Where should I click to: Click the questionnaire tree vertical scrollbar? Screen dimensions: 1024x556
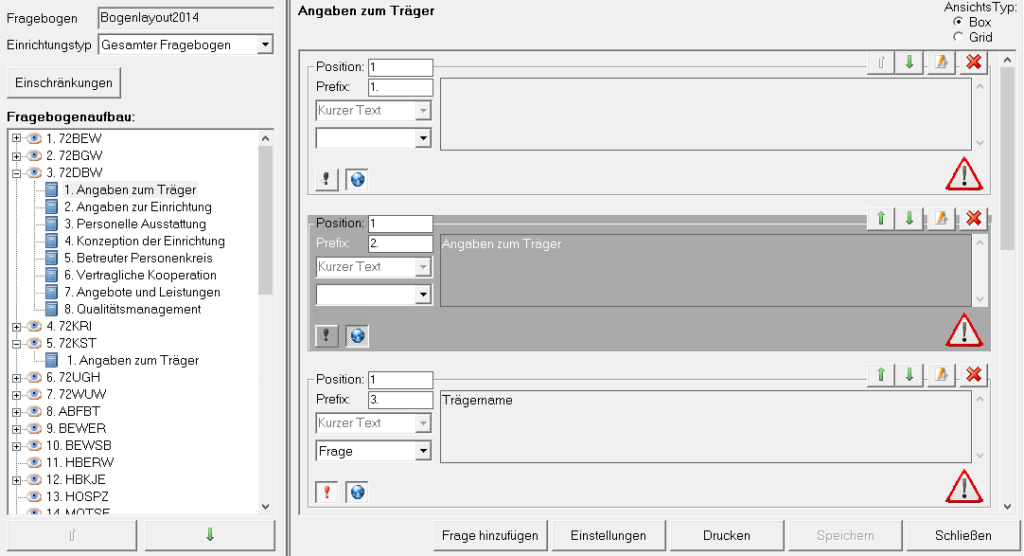[265, 220]
